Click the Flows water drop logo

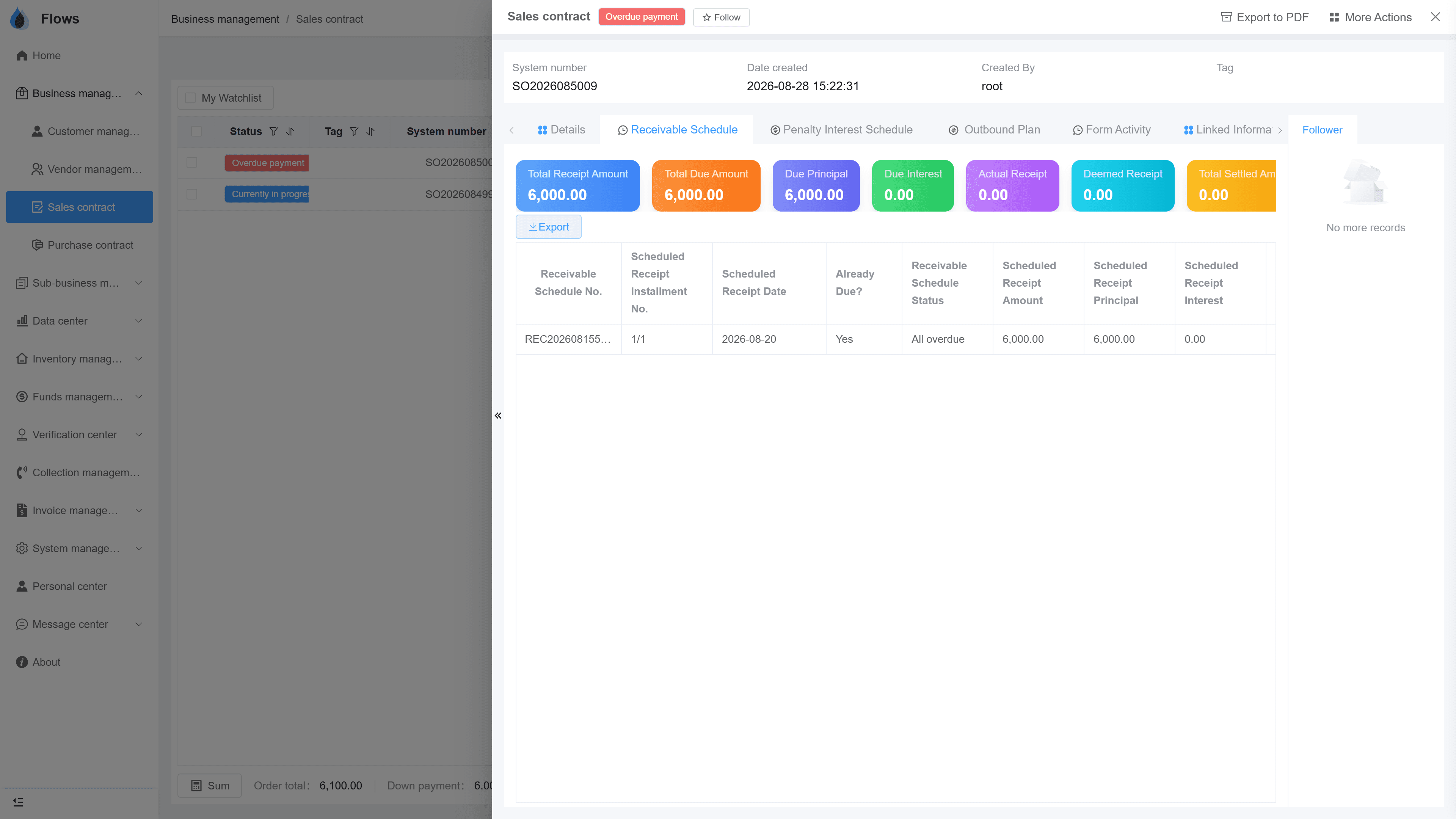tap(20, 19)
